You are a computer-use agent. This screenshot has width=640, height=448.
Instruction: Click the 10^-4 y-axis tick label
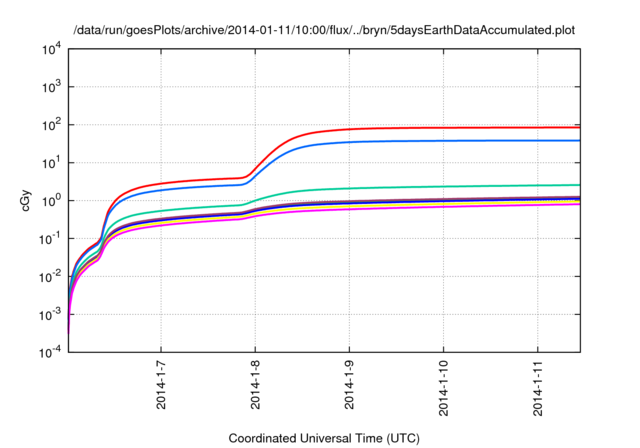click(x=50, y=353)
